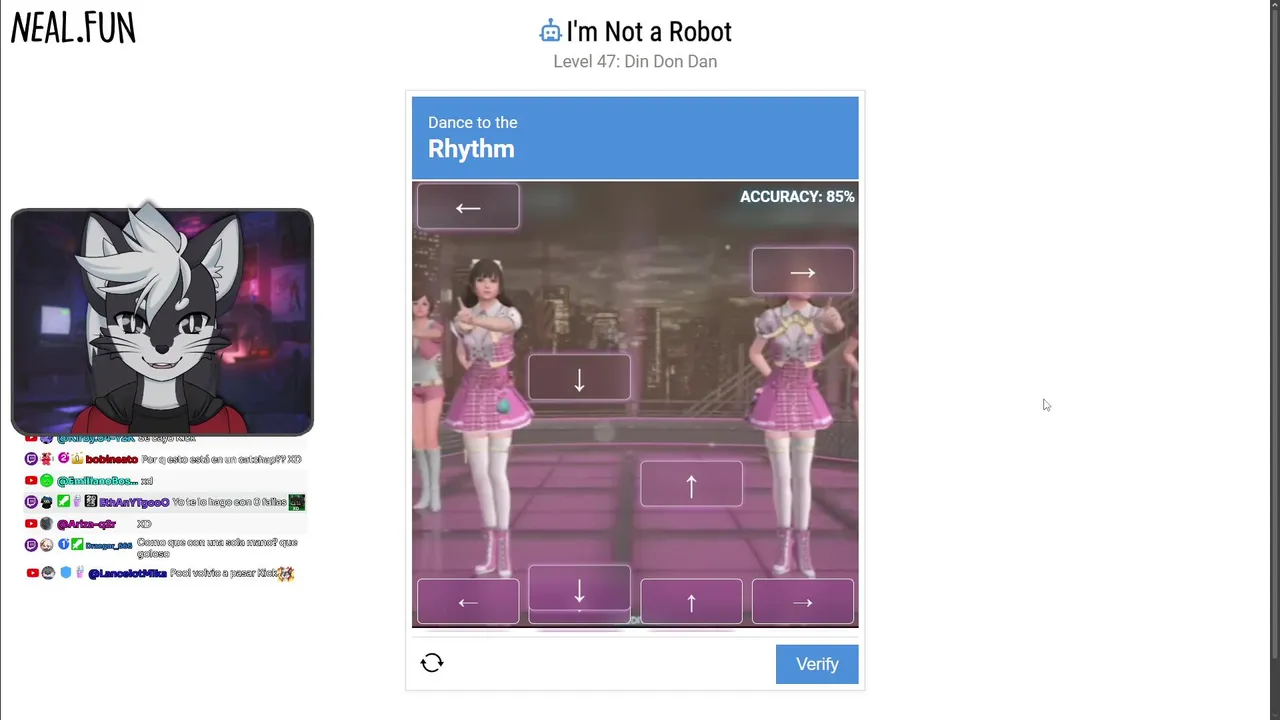The image size is (1280, 720).
Task: Click the circular refresh icon left of Verify
Action: point(432,663)
